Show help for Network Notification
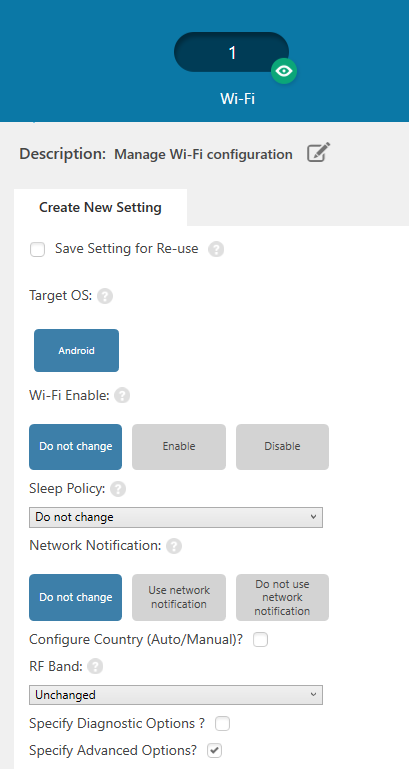This screenshot has width=409, height=769. tap(174, 546)
